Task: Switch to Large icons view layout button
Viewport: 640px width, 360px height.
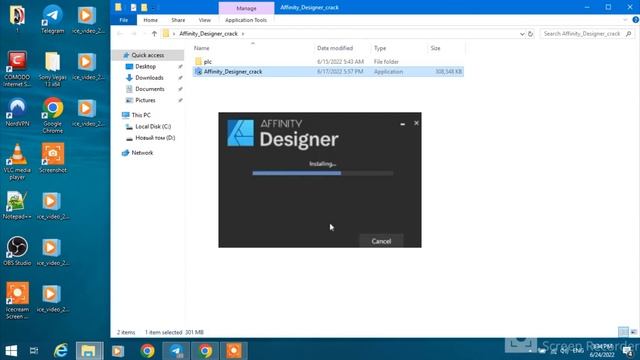Action: click(x=633, y=332)
